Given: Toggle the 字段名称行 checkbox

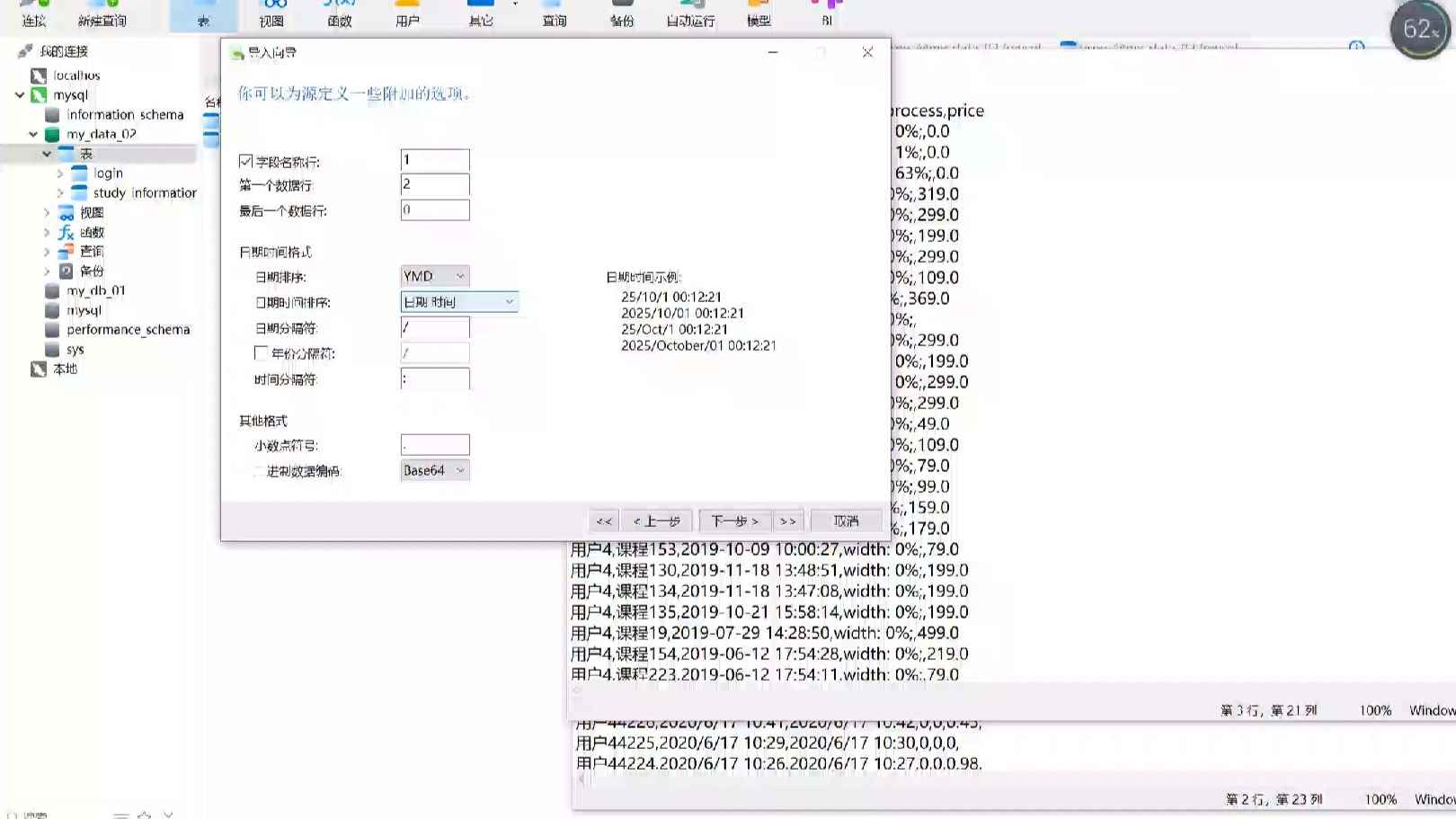Looking at the screenshot, I should pos(245,161).
